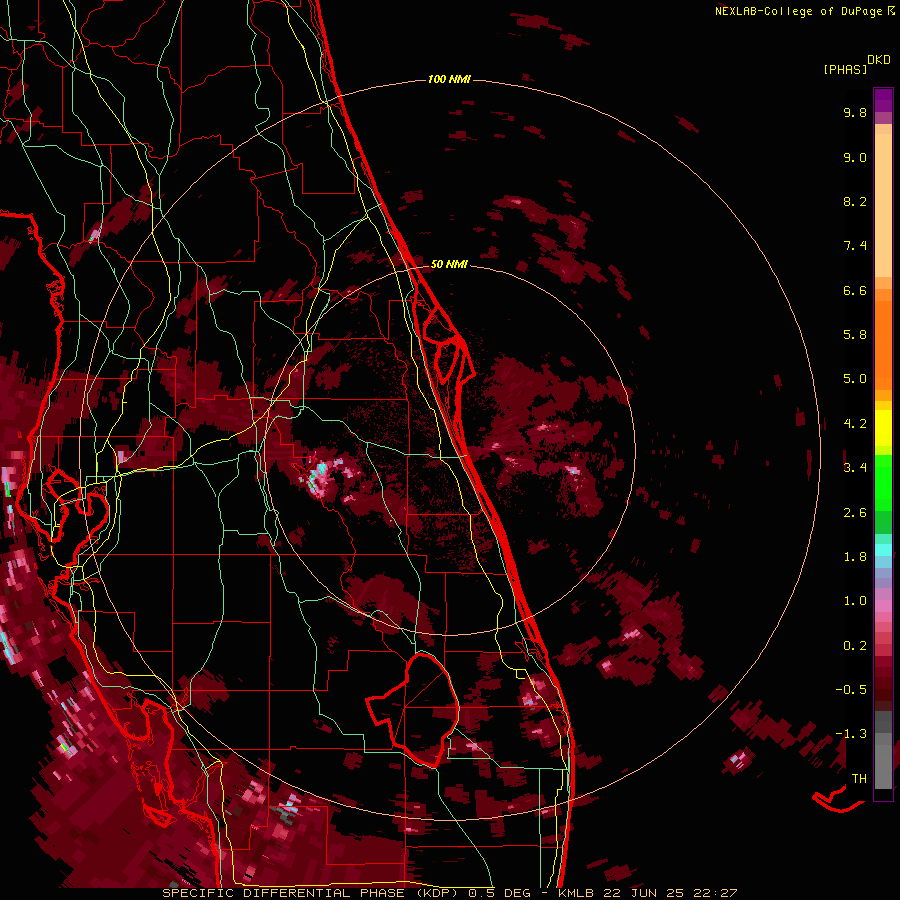The image size is (900, 900).
Task: Select the 4.2 legend value
Action: (855, 424)
